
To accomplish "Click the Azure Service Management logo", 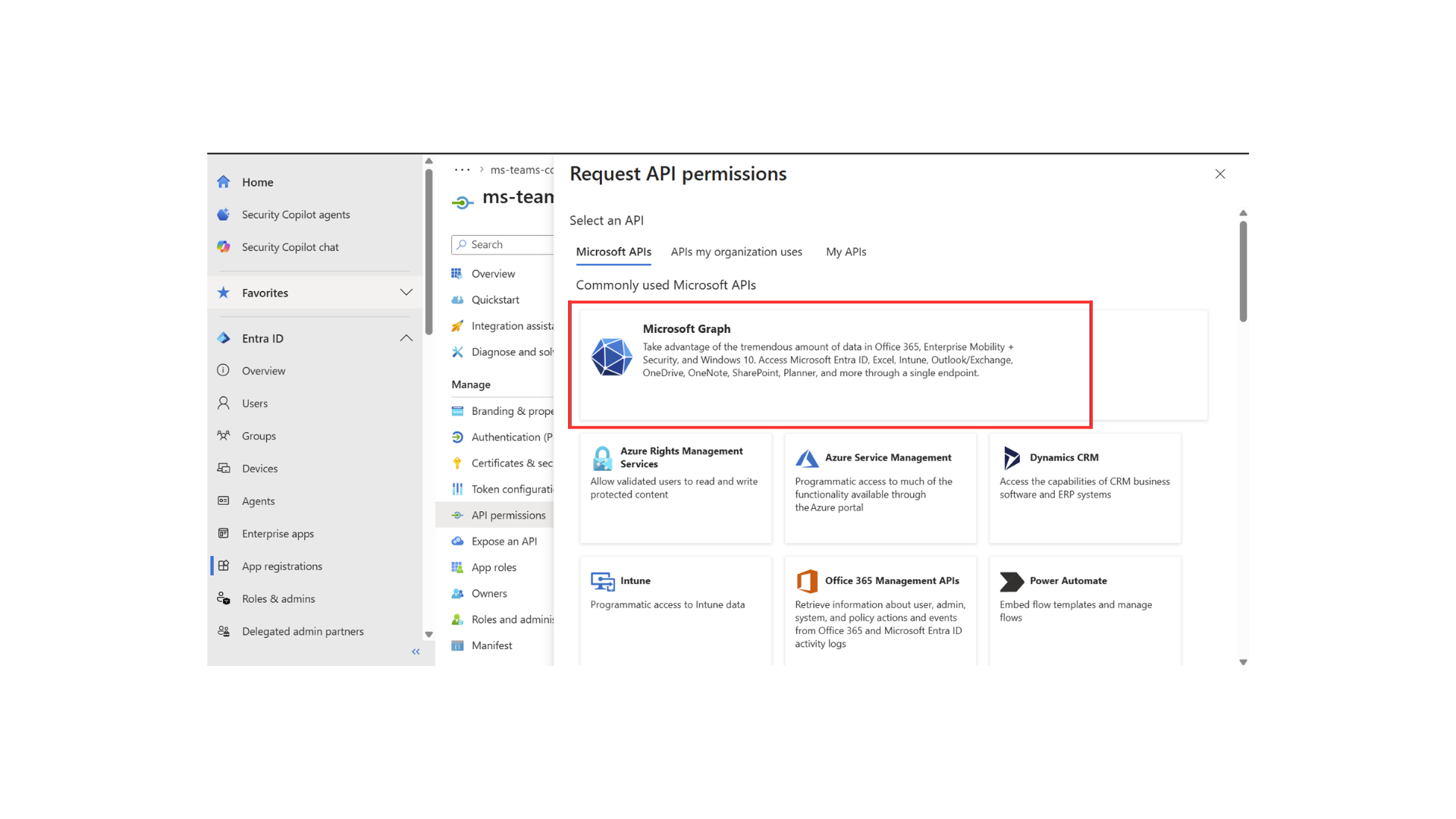I will [807, 458].
